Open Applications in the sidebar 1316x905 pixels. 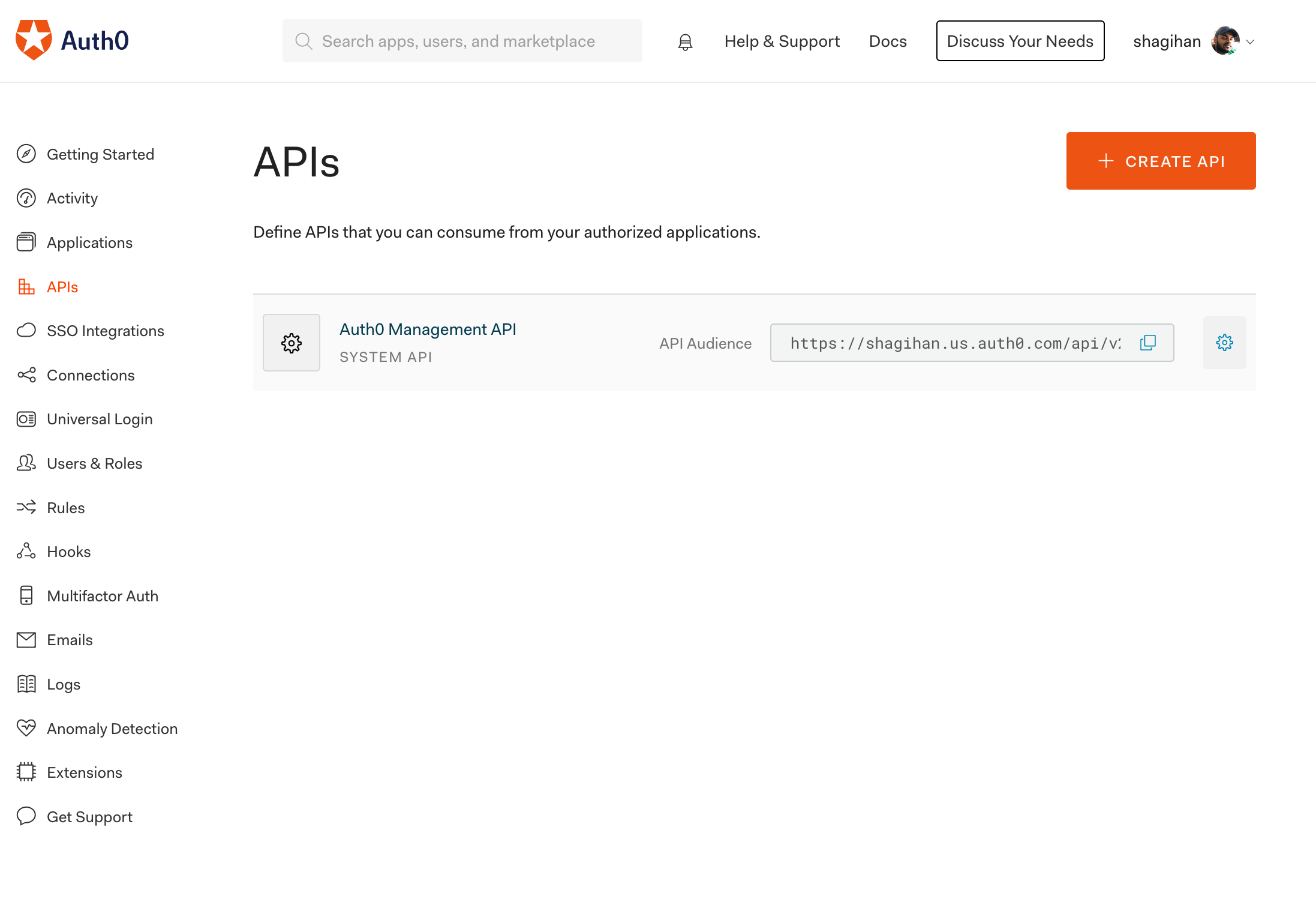[89, 242]
